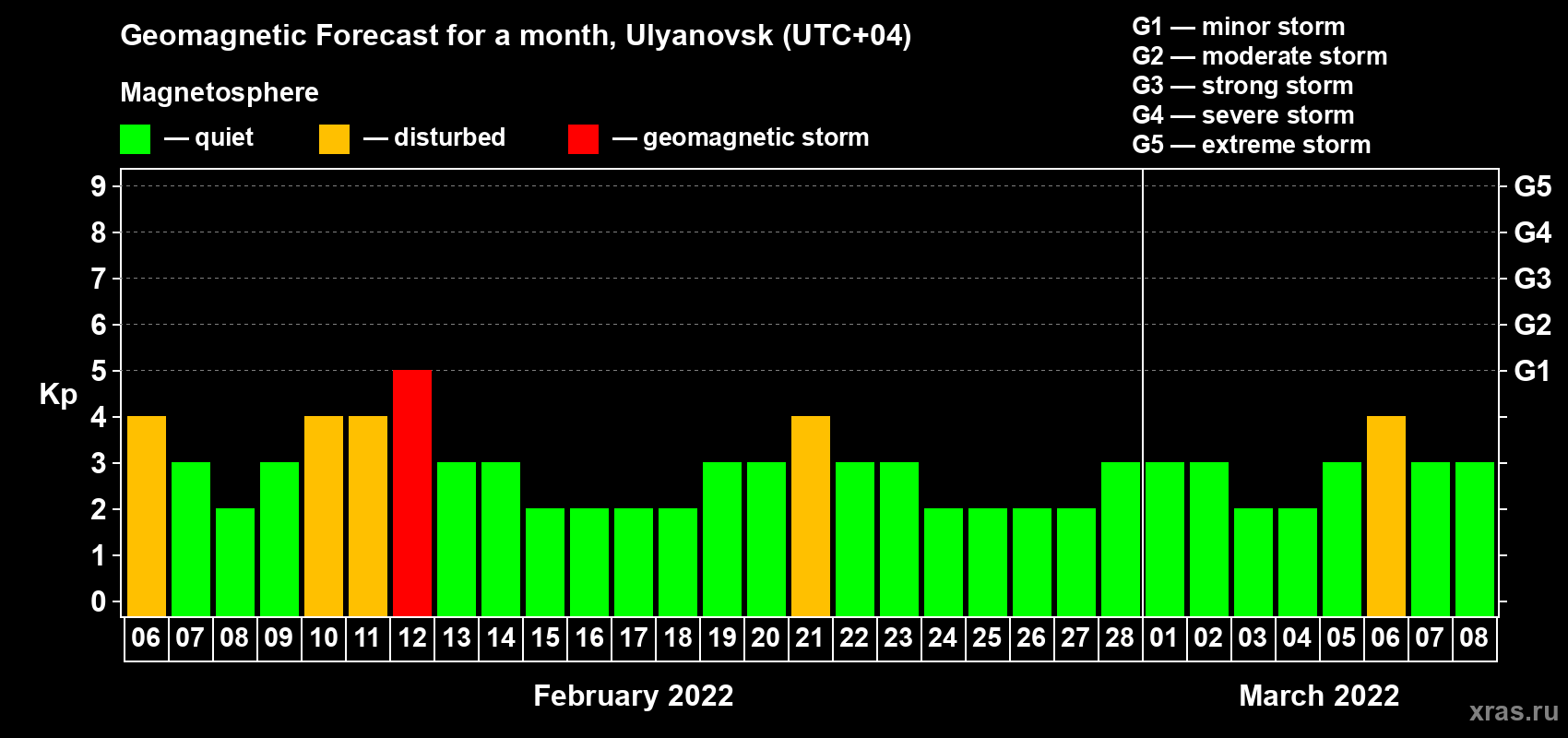This screenshot has width=1568, height=738.
Task: Click the date label 19 for February
Action: [722, 637]
